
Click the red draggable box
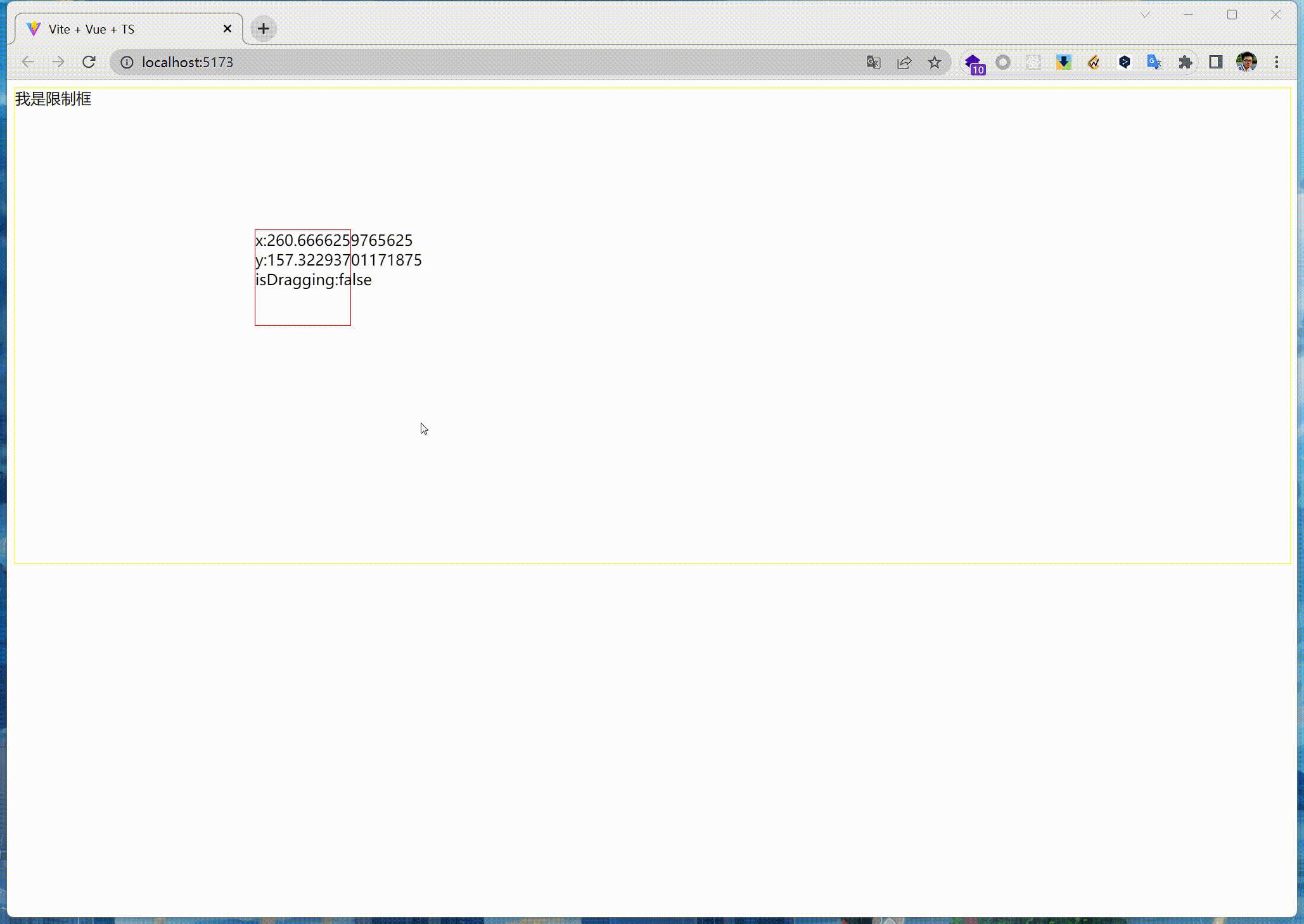point(303,304)
